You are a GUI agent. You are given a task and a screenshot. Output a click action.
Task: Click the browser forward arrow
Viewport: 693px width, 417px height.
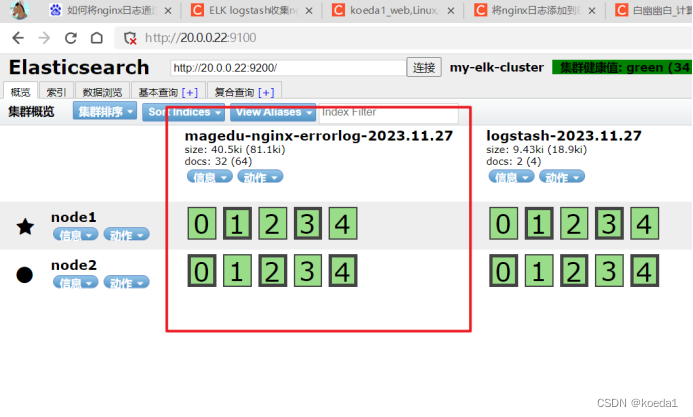point(44,38)
